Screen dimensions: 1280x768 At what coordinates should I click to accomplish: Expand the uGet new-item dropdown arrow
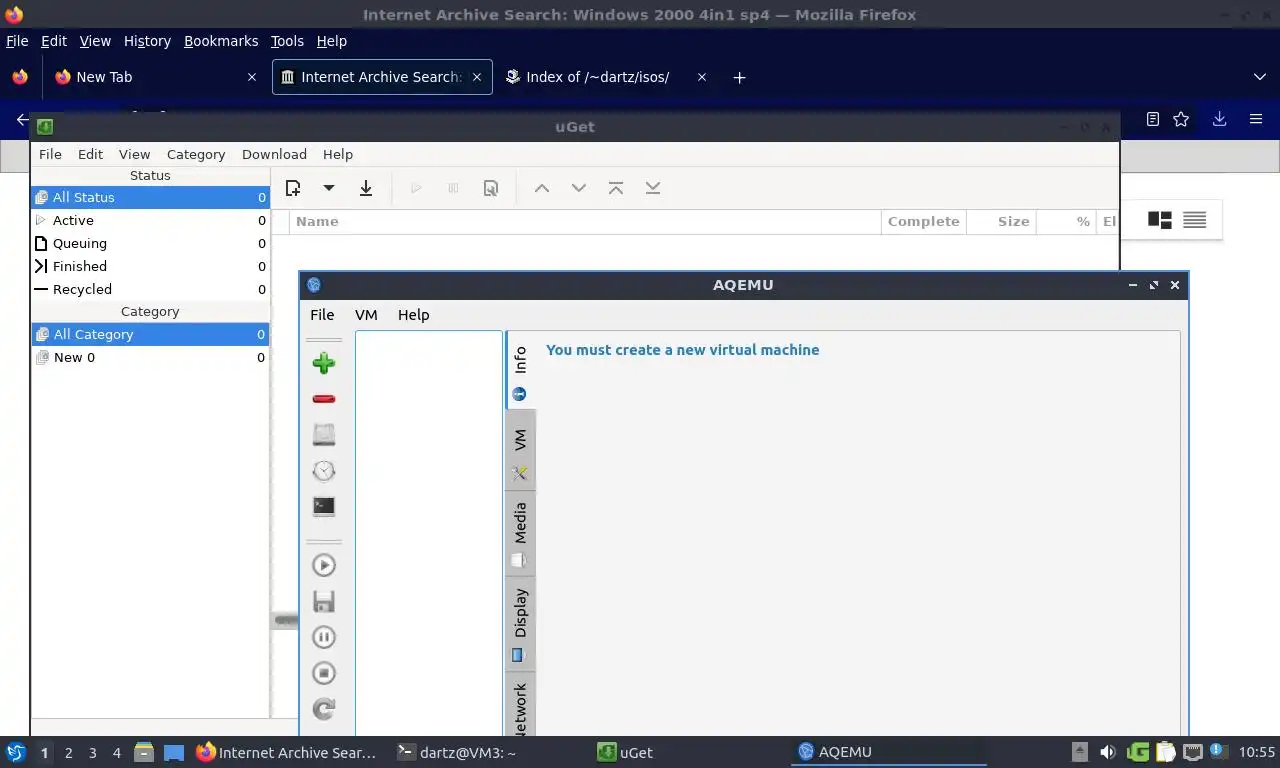[x=328, y=188]
